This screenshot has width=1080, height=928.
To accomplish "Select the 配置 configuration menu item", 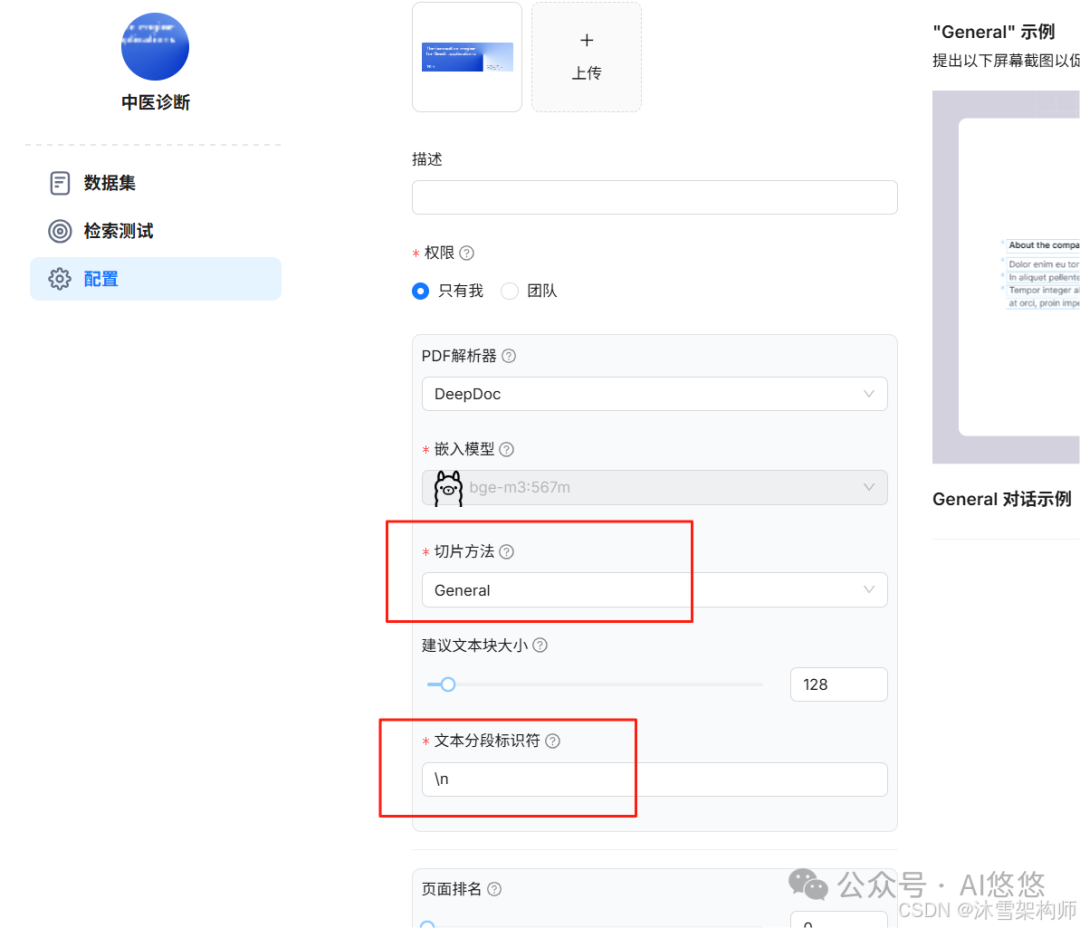I will click(x=155, y=279).
